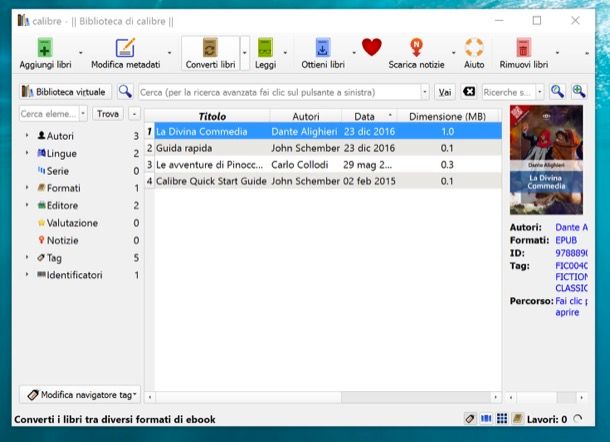
Task: Open advanced search magnifier beside Biblioteca virtuale
Action: tap(125, 92)
